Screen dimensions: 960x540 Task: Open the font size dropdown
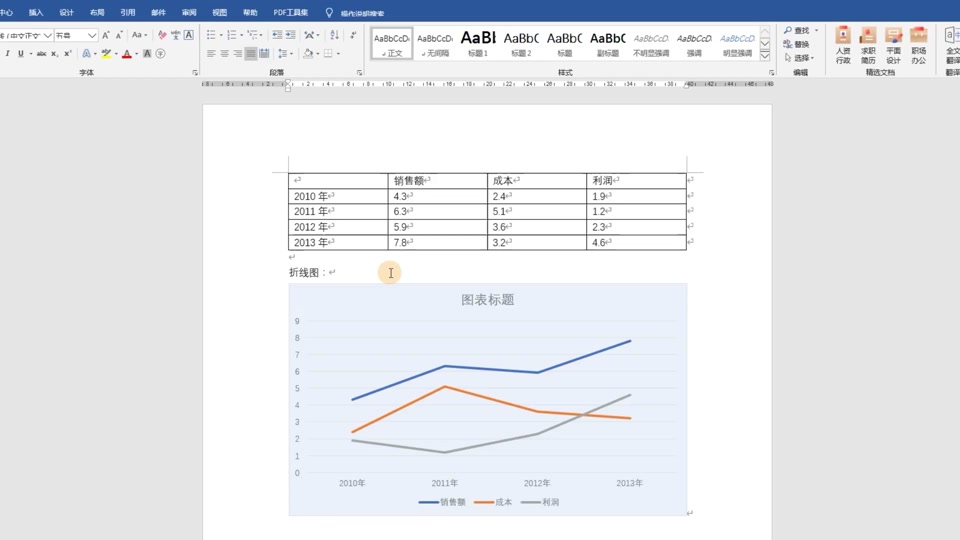coord(92,36)
